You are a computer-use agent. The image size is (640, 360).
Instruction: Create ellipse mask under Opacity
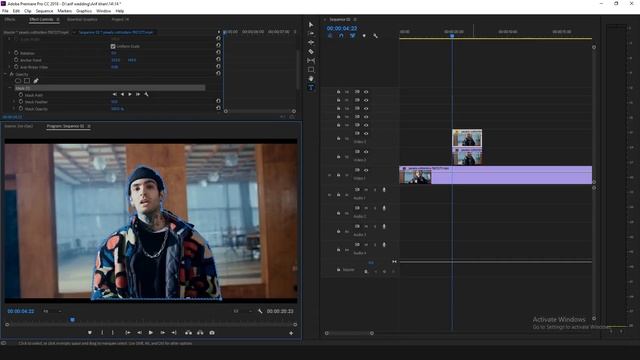coord(18,81)
